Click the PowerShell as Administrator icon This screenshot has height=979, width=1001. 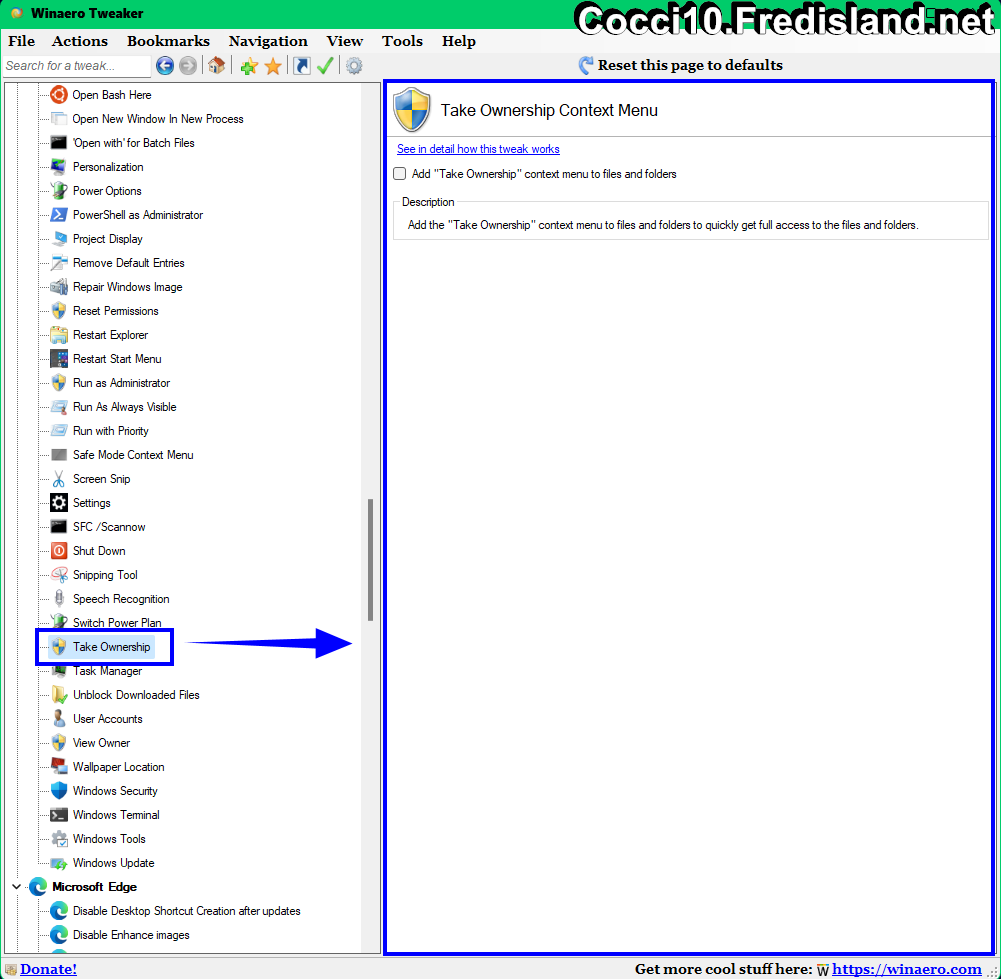point(59,214)
